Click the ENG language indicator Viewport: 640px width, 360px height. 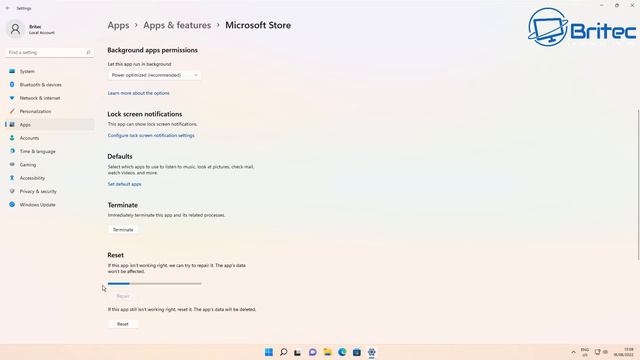click(585, 352)
